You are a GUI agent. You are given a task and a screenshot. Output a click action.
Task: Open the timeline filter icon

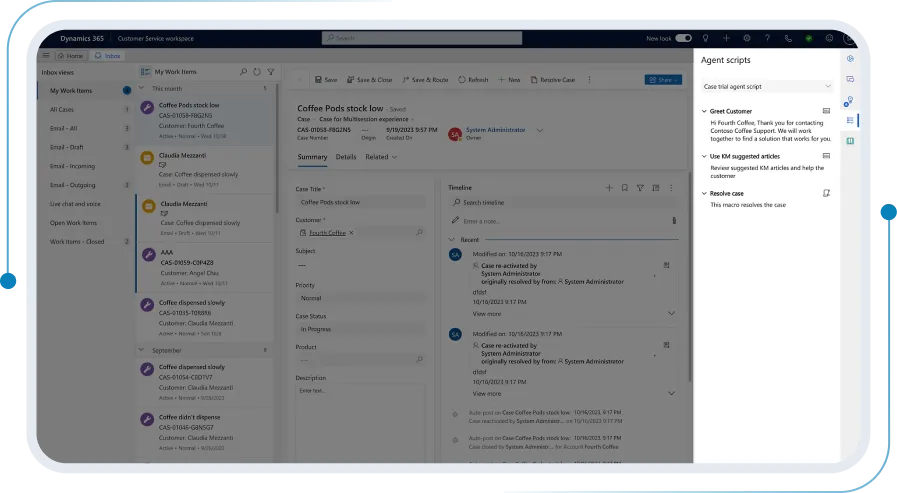pos(640,188)
